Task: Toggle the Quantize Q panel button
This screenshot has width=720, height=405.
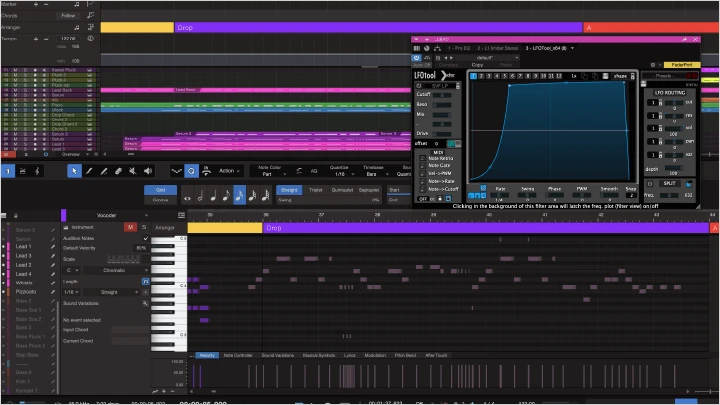Action: coord(191,171)
